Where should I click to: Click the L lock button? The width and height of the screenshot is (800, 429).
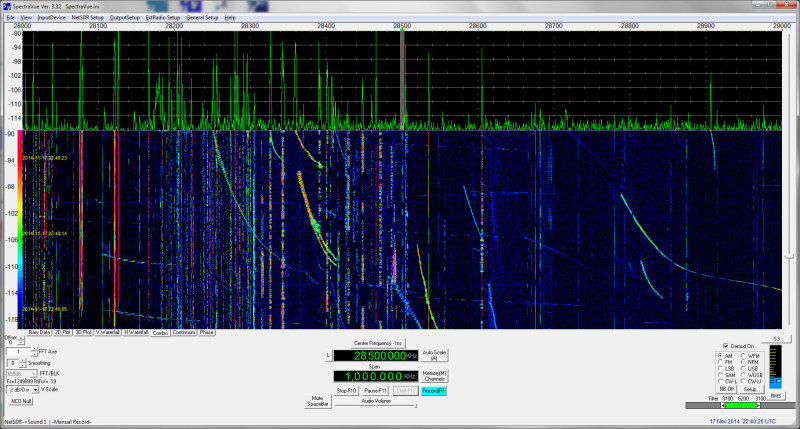pyautogui.click(x=328, y=356)
